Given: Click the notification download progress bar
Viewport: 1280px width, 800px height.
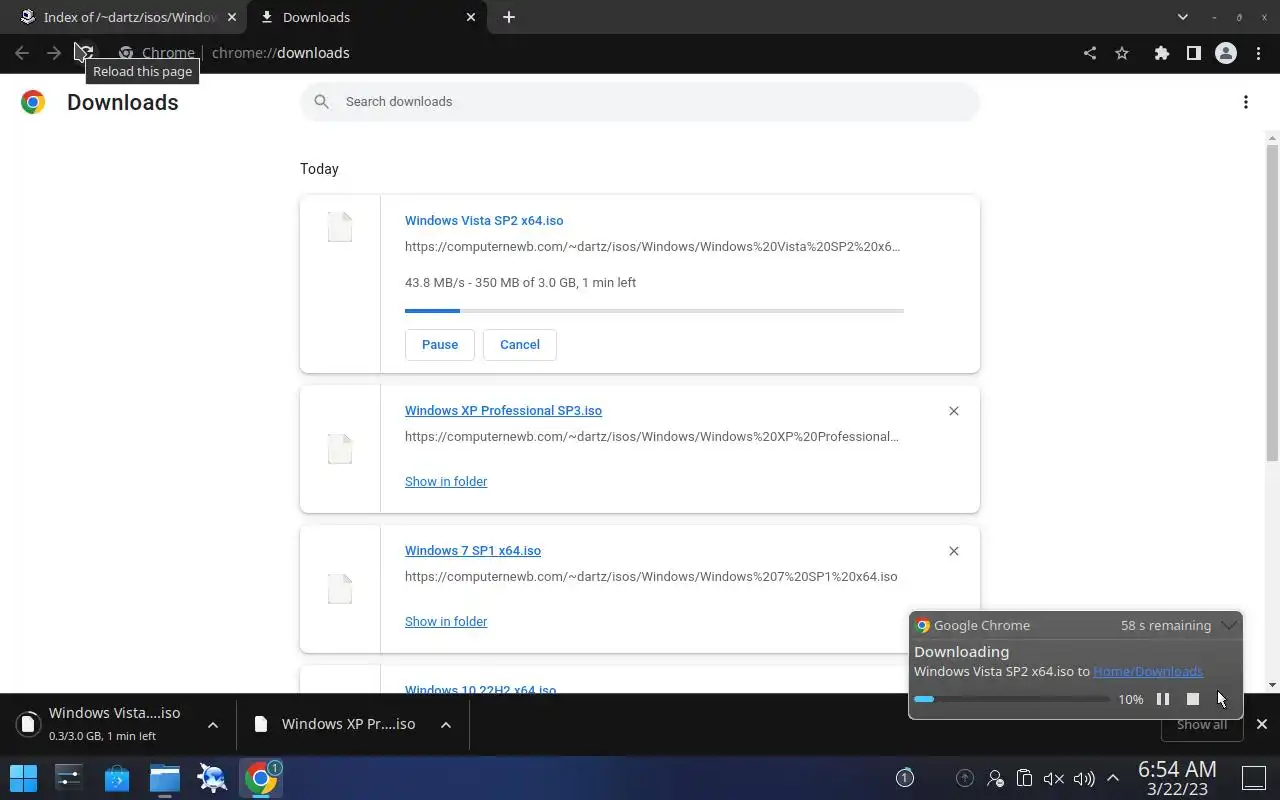Looking at the screenshot, I should click(1011, 699).
